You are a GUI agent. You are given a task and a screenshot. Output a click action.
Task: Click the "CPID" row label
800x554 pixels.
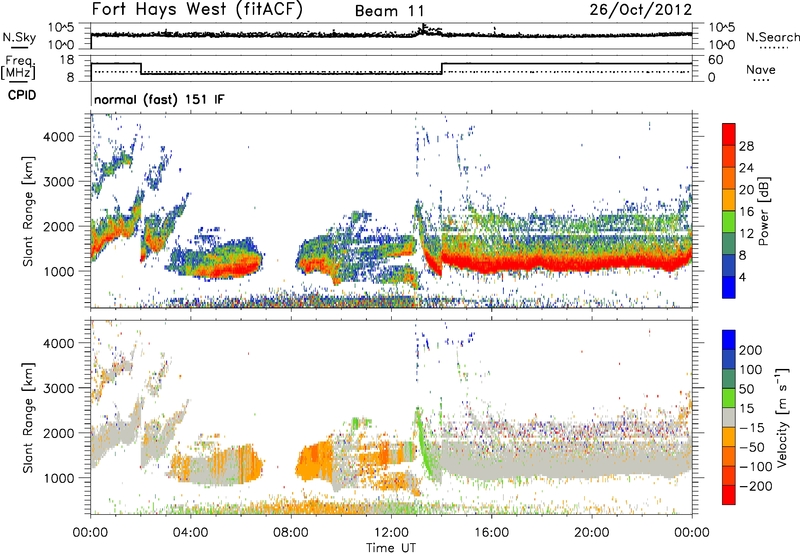[22, 95]
